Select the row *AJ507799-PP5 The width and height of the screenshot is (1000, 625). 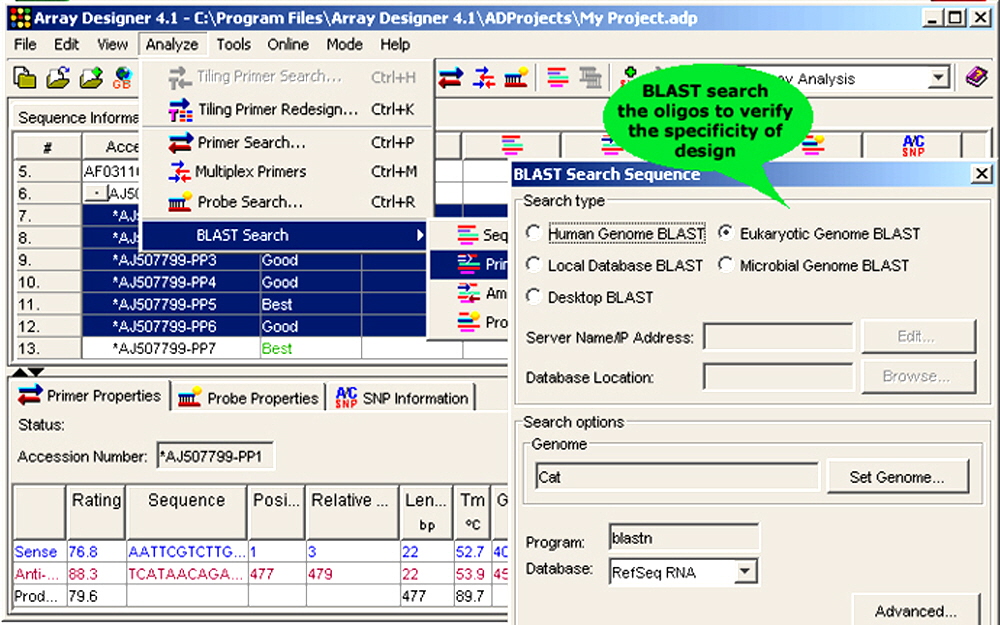pyautogui.click(x=165, y=304)
